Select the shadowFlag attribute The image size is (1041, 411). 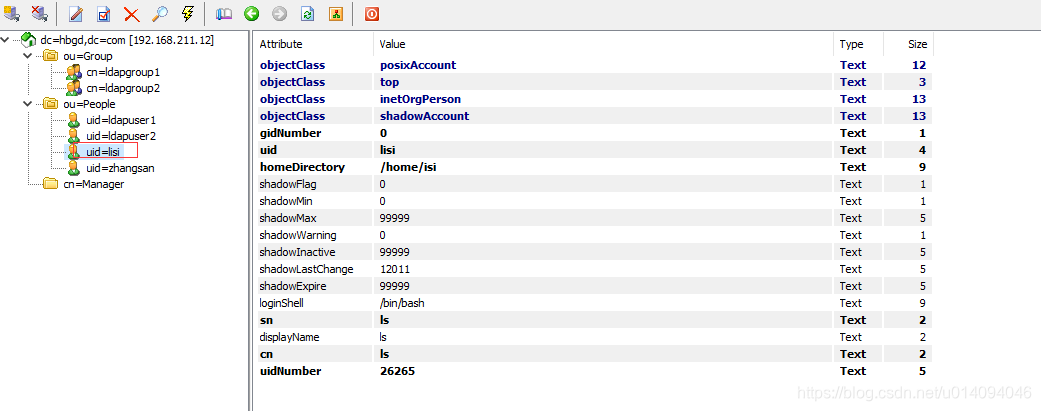[x=287, y=184]
